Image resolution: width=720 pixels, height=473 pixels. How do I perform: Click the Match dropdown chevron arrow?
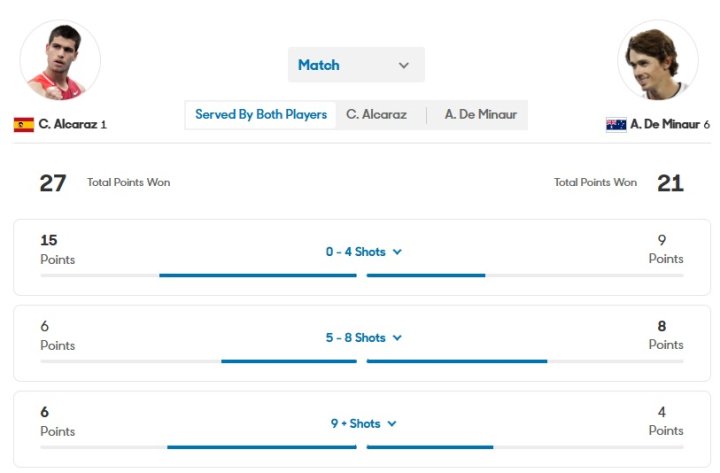coord(404,65)
